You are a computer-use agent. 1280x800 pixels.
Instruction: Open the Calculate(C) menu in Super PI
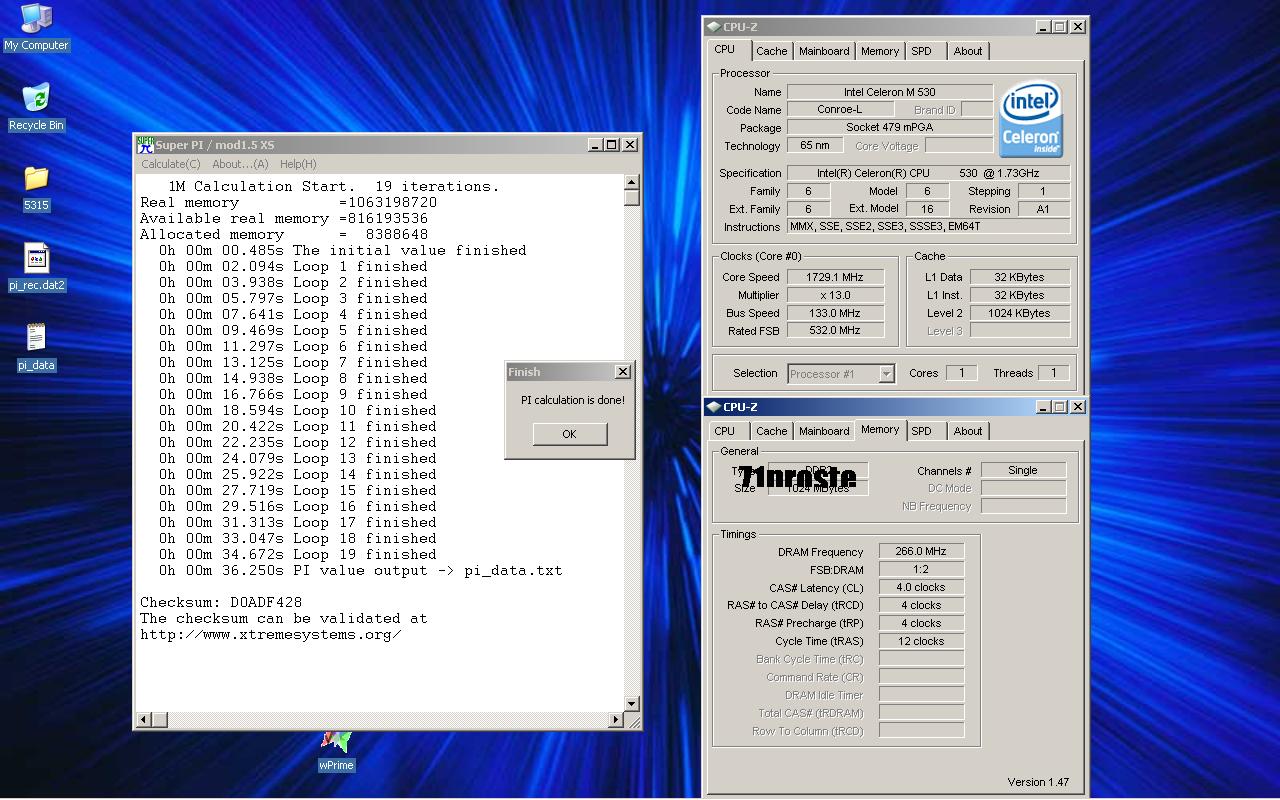(x=170, y=164)
